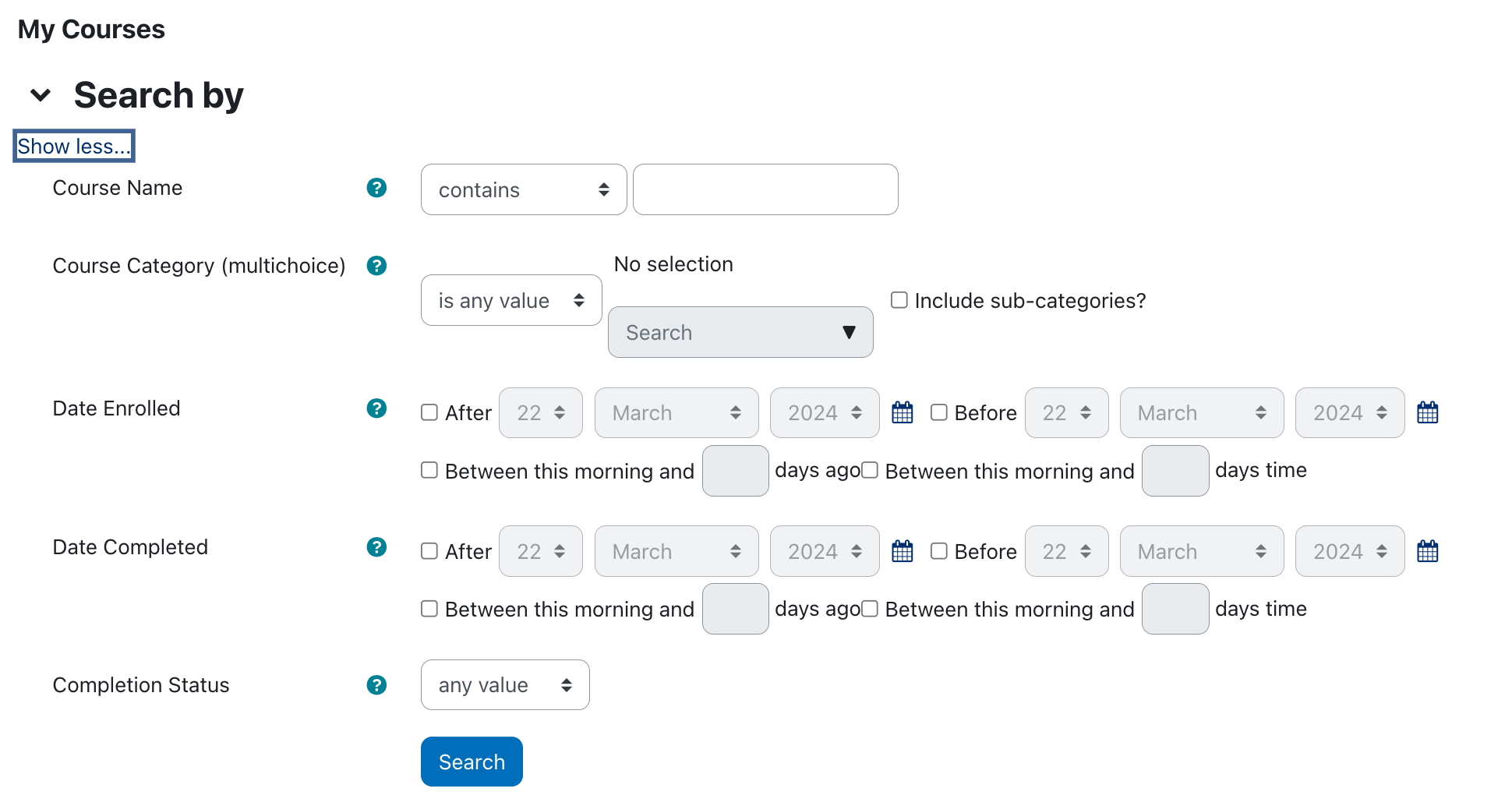Enable Date Enrolled days ago checkbox

429,470
